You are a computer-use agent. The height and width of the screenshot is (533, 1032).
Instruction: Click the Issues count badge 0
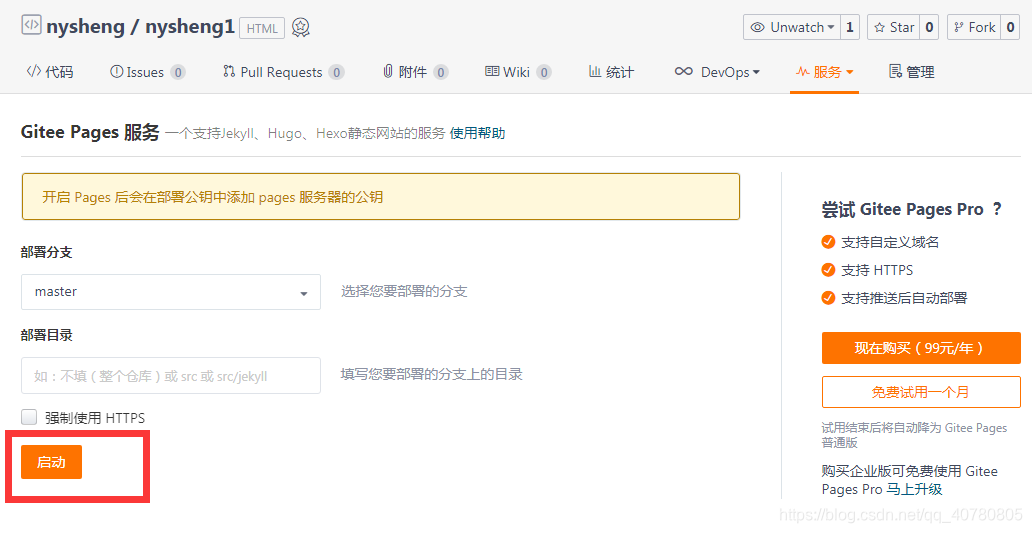pos(178,72)
